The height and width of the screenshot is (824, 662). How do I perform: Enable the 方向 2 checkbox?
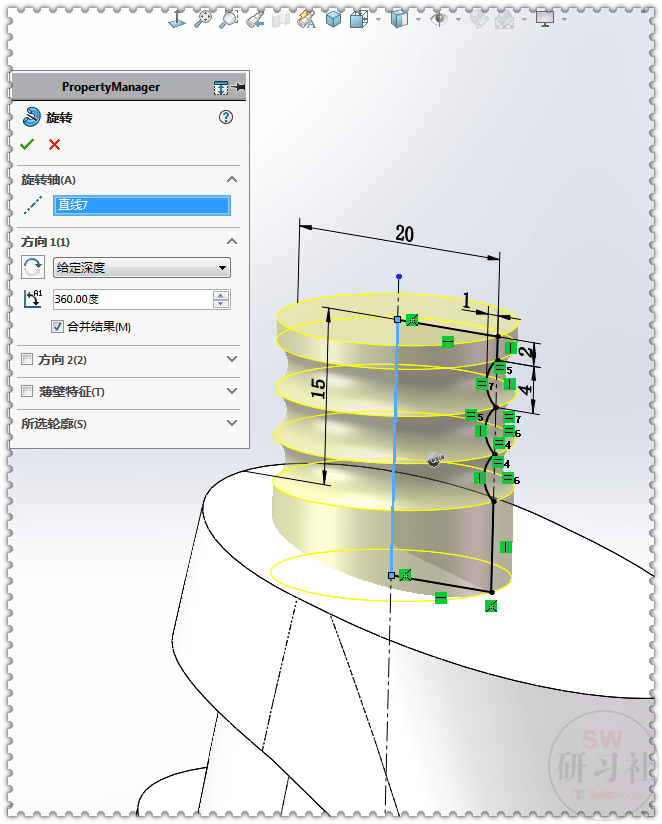[28, 359]
